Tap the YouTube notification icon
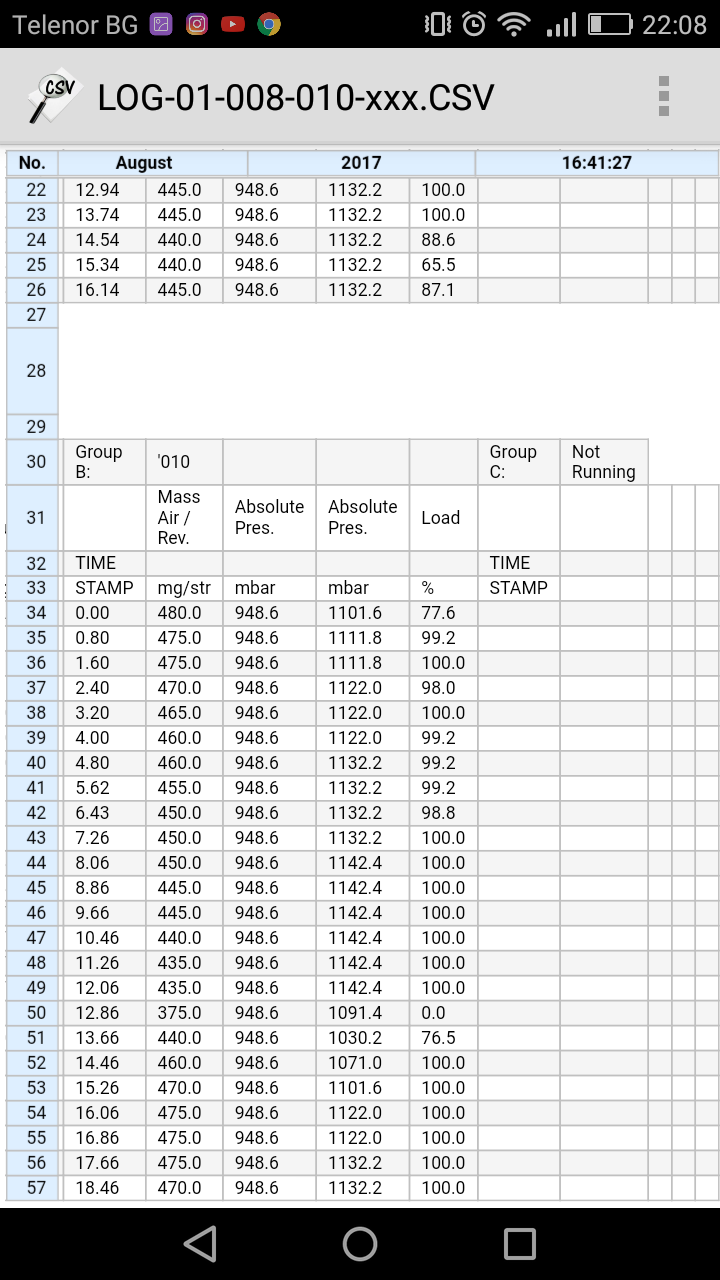Screen dimensions: 720x1280 click(x=233, y=24)
